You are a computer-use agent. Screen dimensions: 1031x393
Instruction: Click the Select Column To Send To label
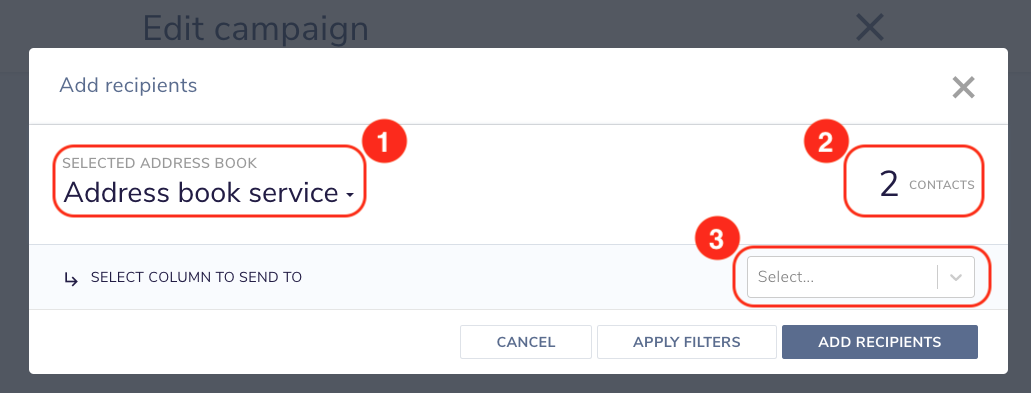(196, 277)
